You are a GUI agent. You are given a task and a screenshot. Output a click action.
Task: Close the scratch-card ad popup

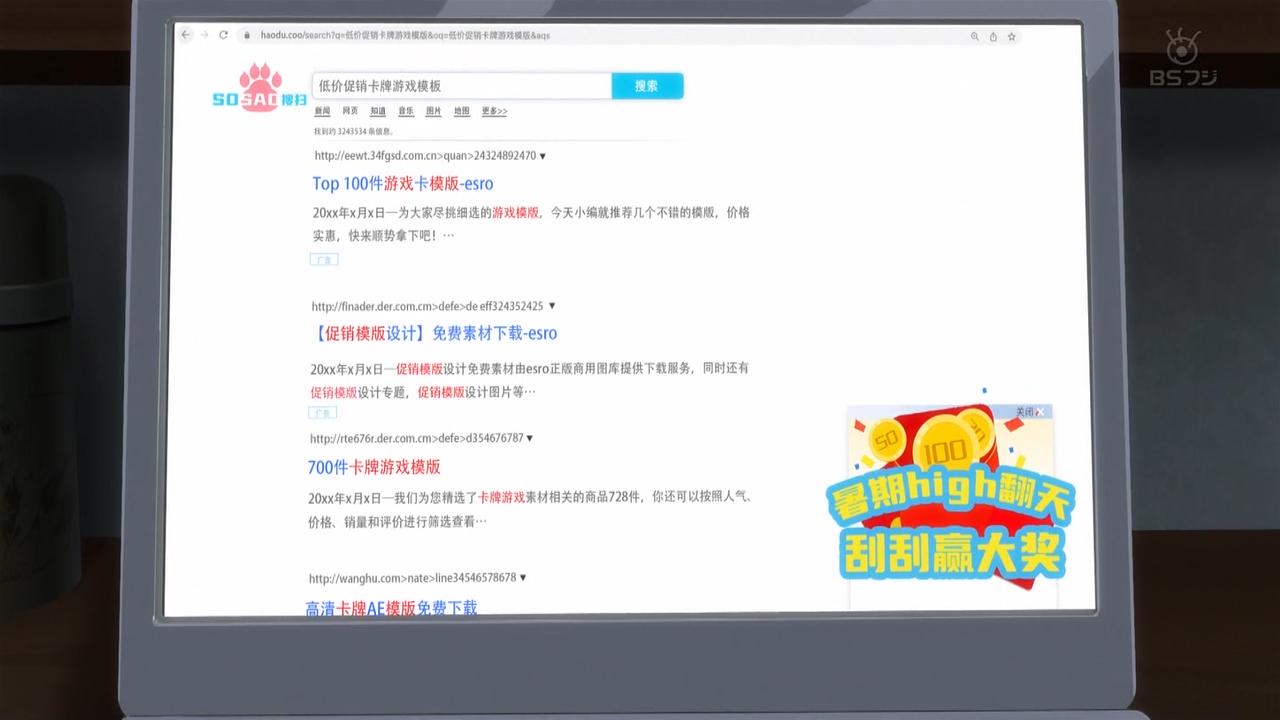(x=1039, y=412)
